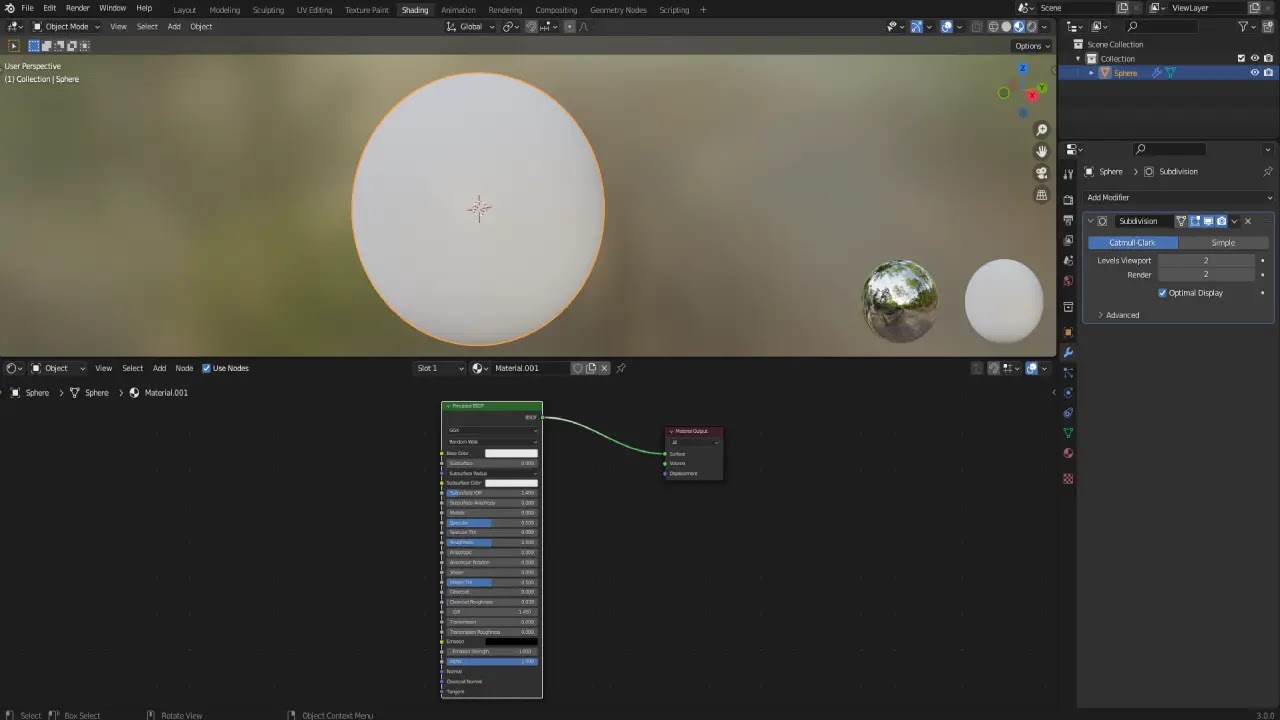Open the viewport Options dropdown

point(1032,46)
